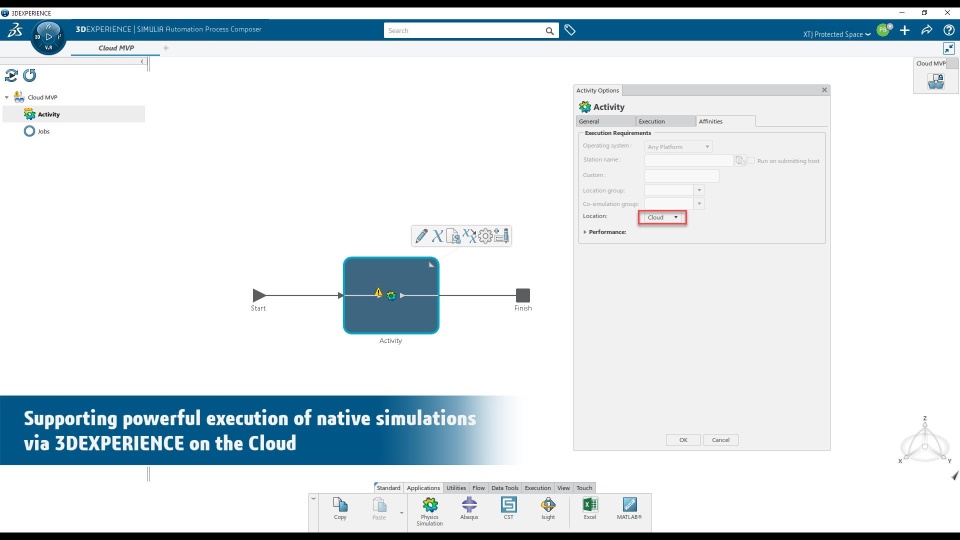Open the tag icon beside search
Viewport: 960px width, 540px height.
(x=570, y=30)
